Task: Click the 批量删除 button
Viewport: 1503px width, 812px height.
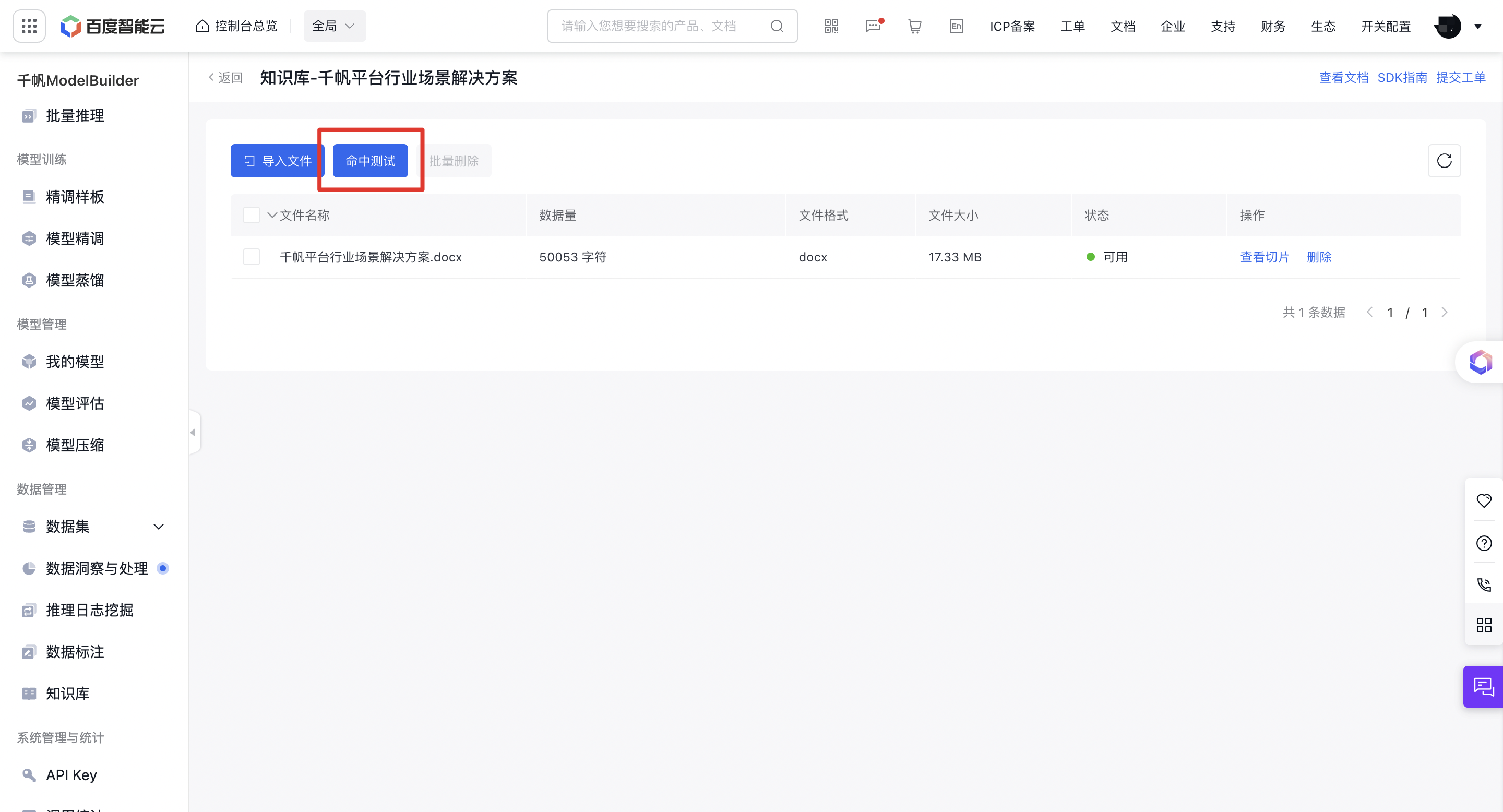Action: 454,160
